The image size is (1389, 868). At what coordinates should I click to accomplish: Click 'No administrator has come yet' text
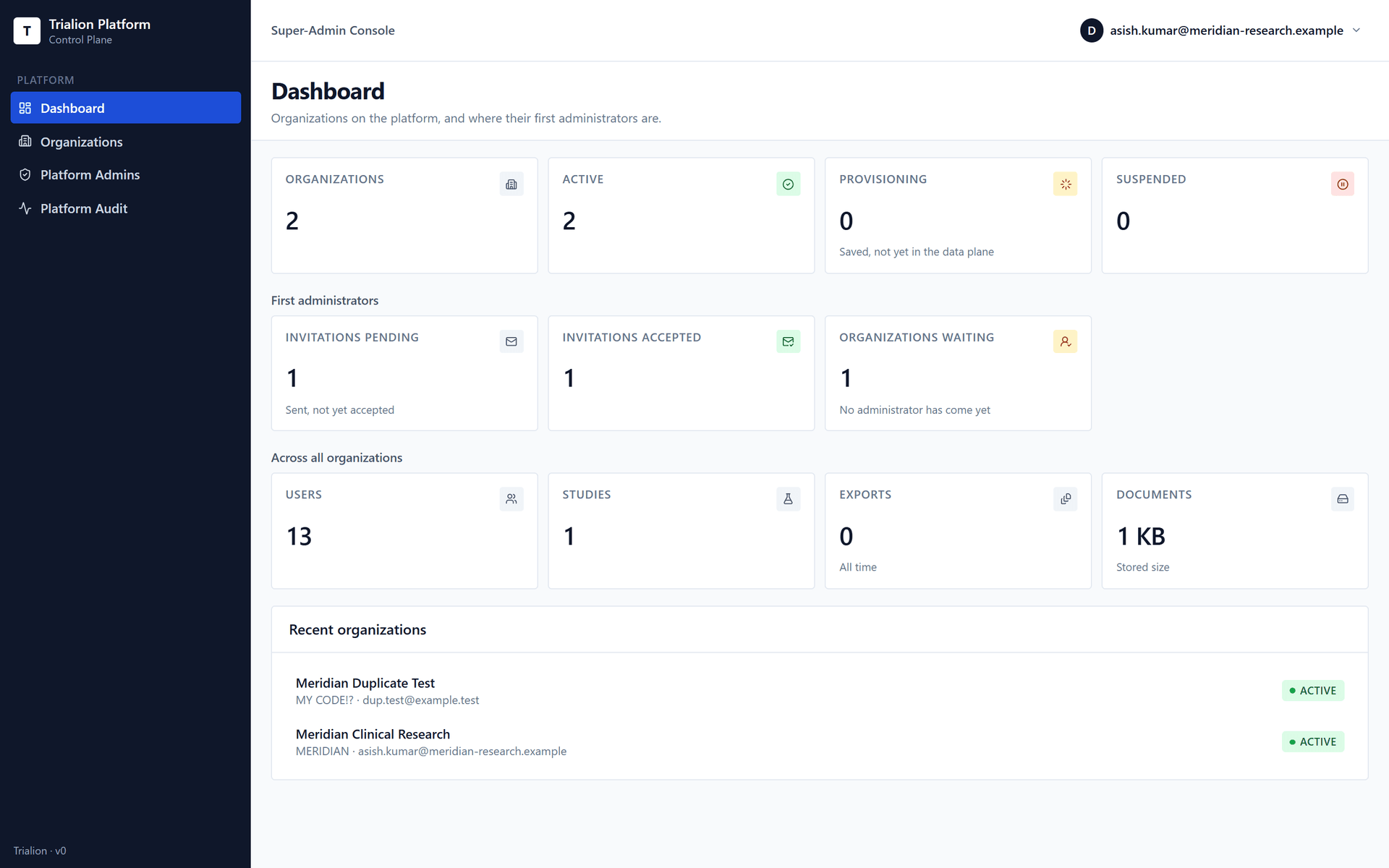[x=914, y=410]
